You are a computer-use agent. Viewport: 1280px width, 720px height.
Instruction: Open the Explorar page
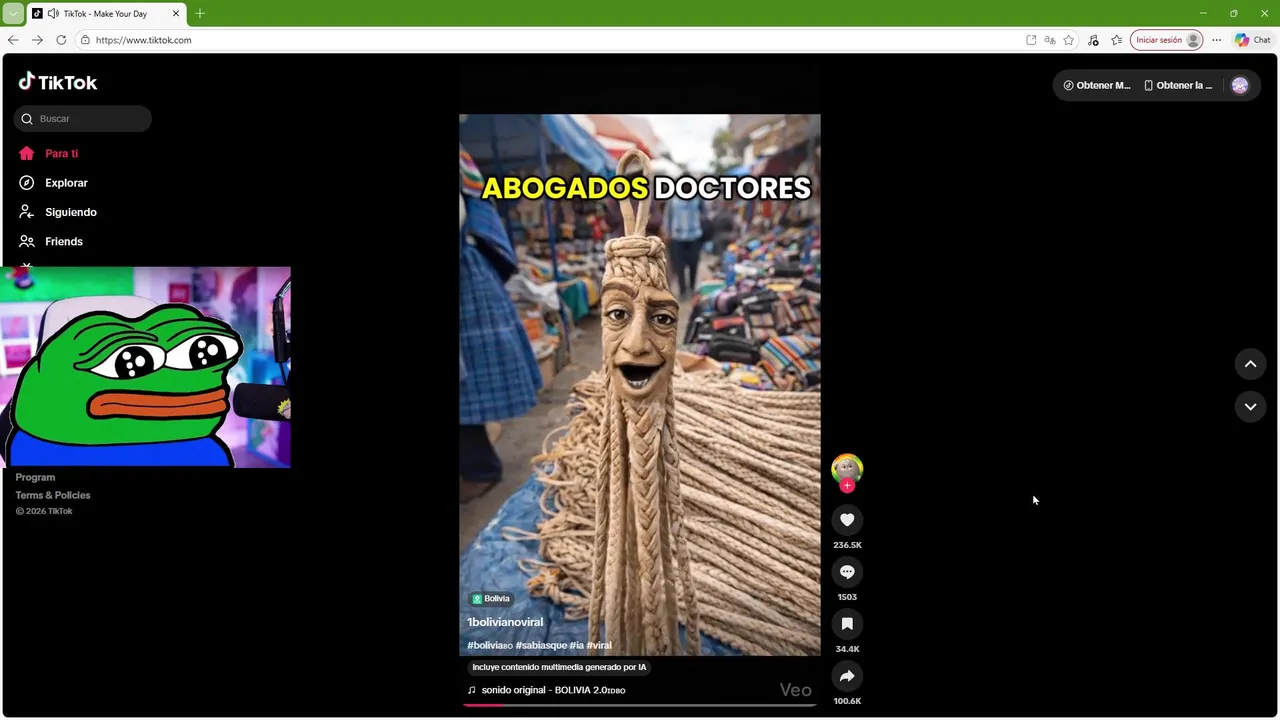click(x=53, y=183)
